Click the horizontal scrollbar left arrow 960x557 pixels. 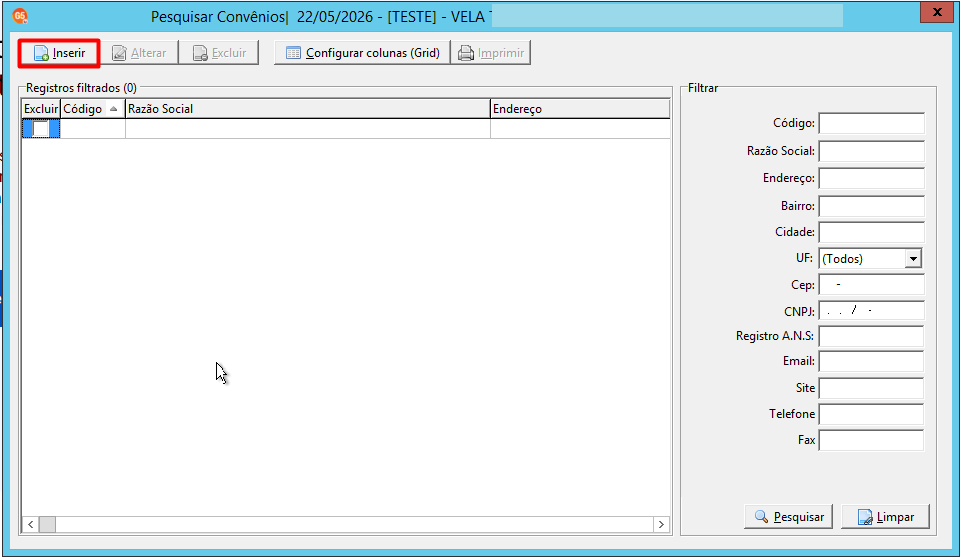click(x=31, y=525)
